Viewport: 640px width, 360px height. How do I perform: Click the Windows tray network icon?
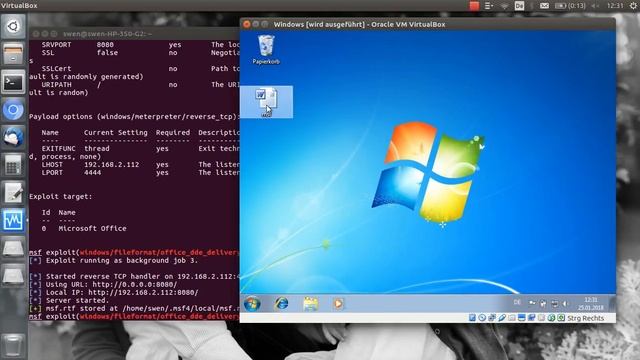coord(554,303)
